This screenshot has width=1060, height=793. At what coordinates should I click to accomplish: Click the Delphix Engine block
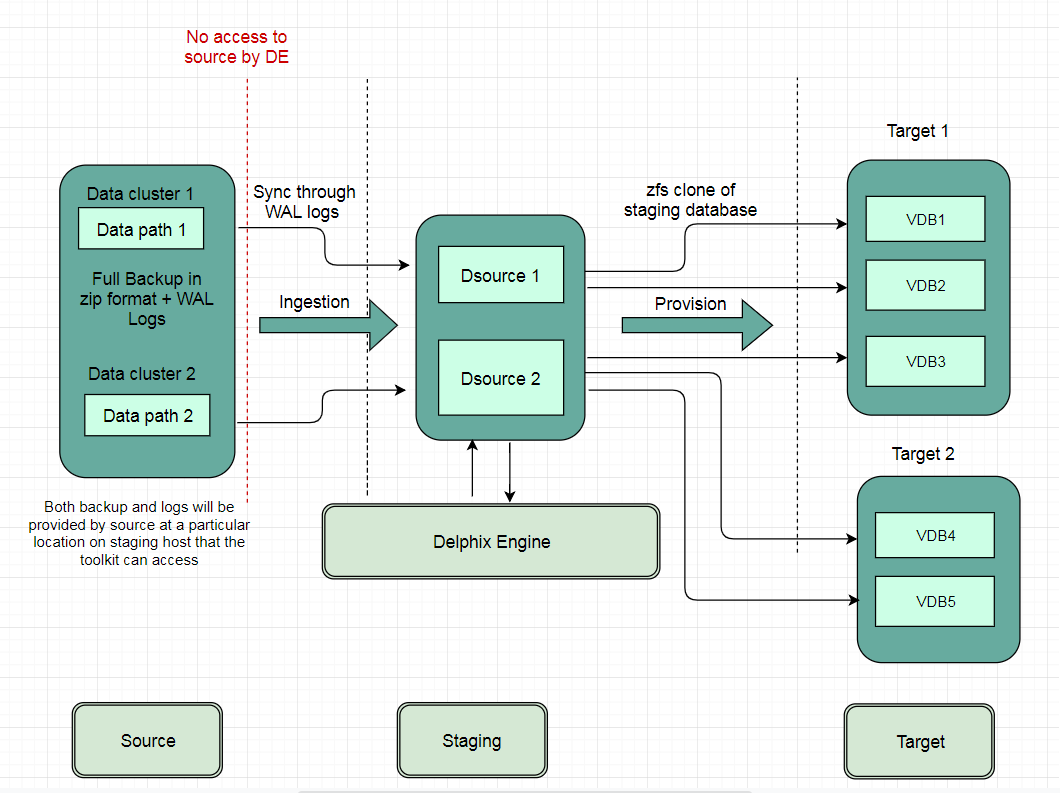491,542
